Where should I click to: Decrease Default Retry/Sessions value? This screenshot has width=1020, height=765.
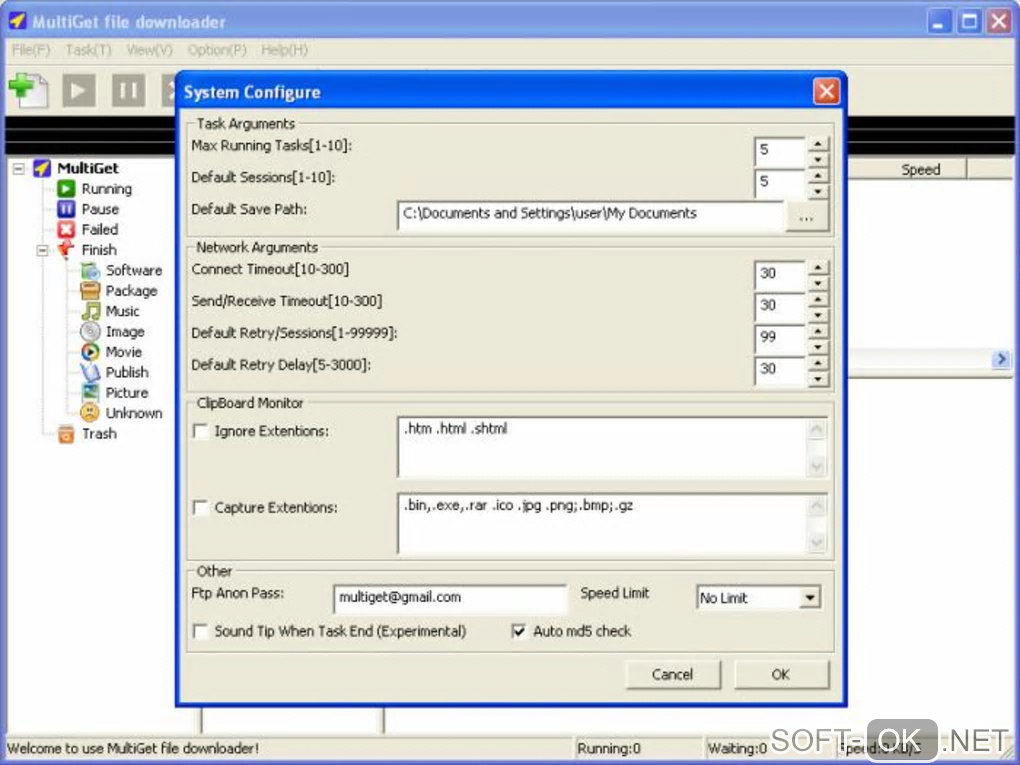click(x=818, y=347)
